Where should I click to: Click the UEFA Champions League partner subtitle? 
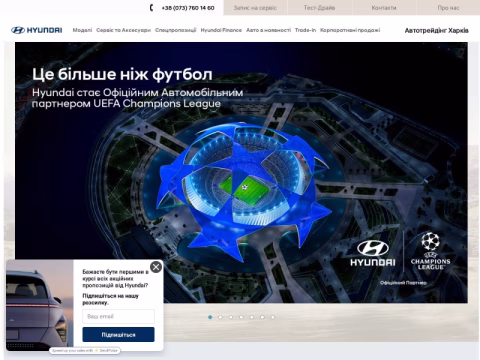coord(137,98)
